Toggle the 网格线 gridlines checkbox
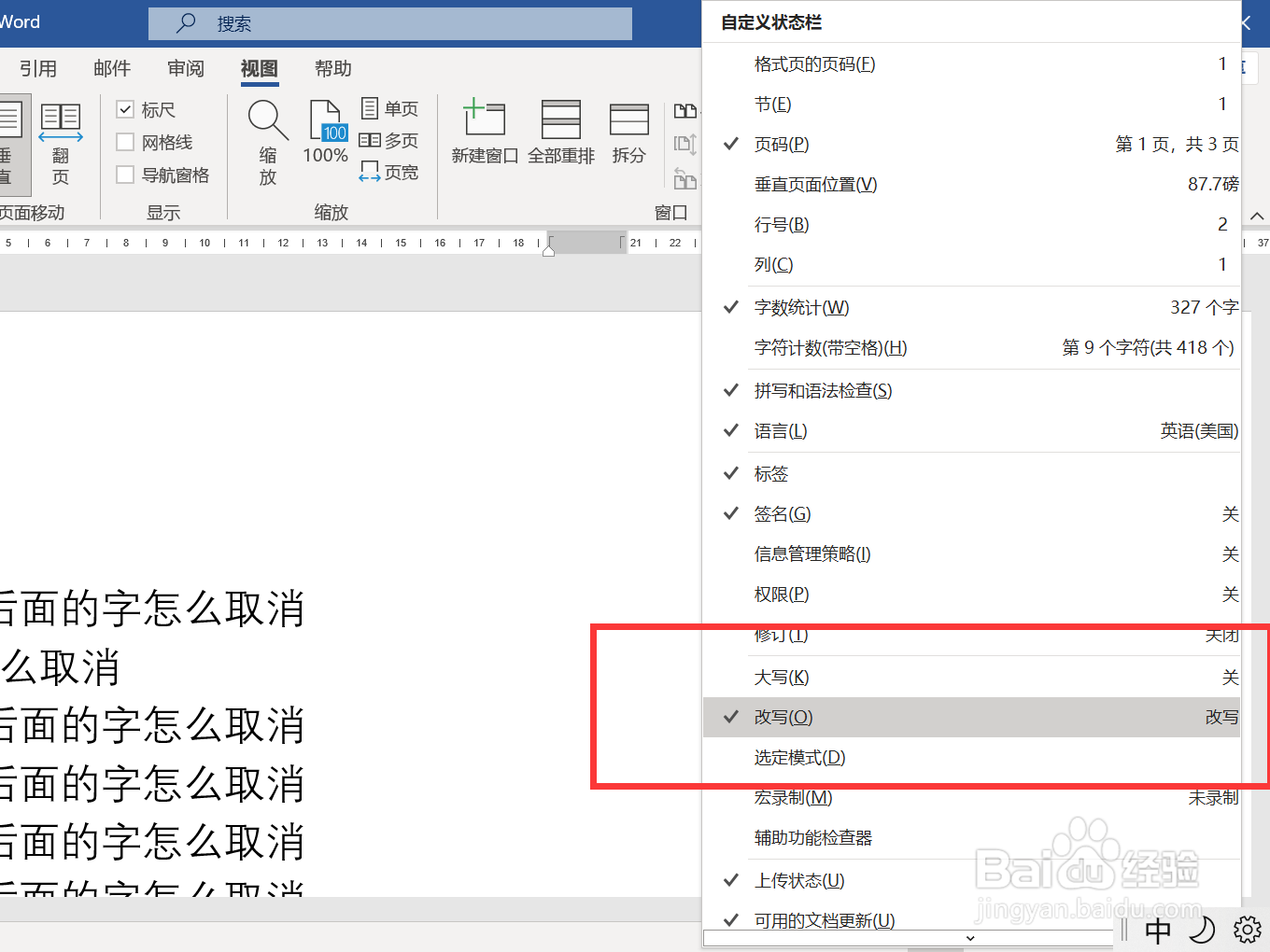Image resolution: width=1270 pixels, height=952 pixels. 126,142
